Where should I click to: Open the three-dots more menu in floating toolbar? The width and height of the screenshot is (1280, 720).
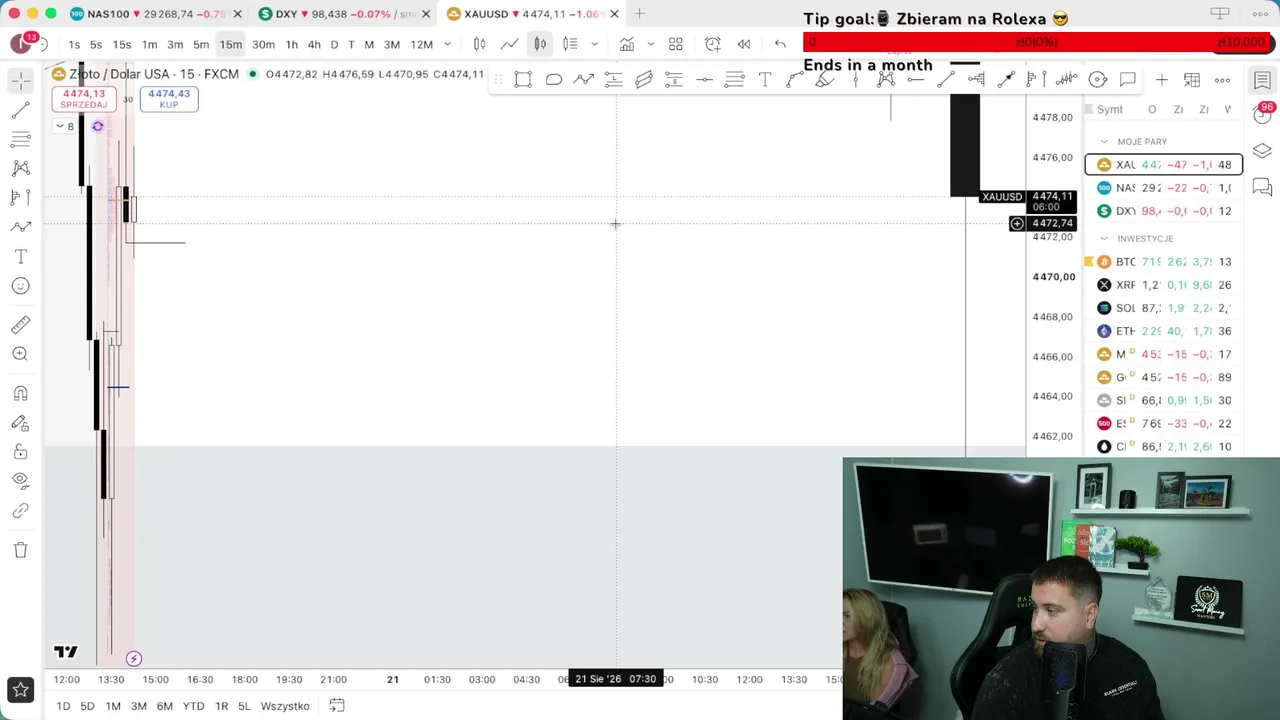click(1222, 80)
